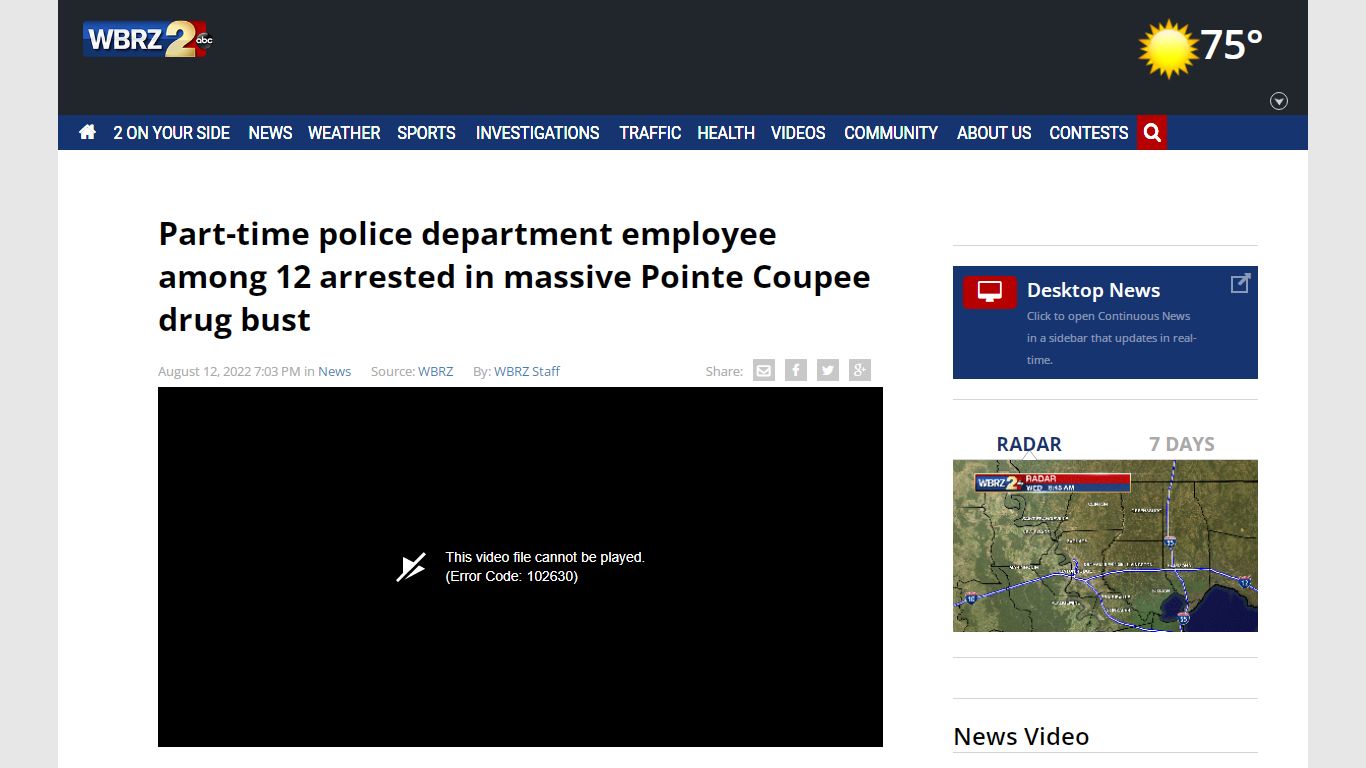Share the article via email icon

764,371
